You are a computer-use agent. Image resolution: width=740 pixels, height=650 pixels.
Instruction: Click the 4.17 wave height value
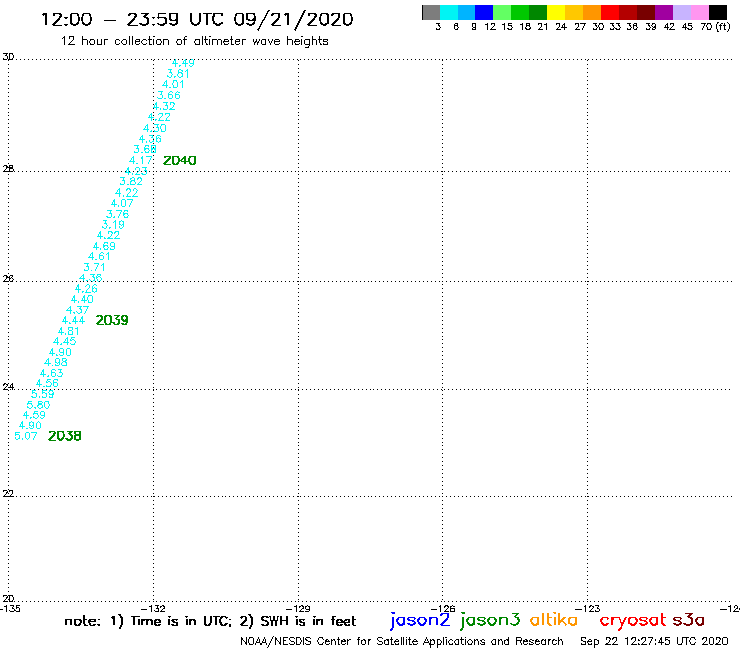[141, 160]
